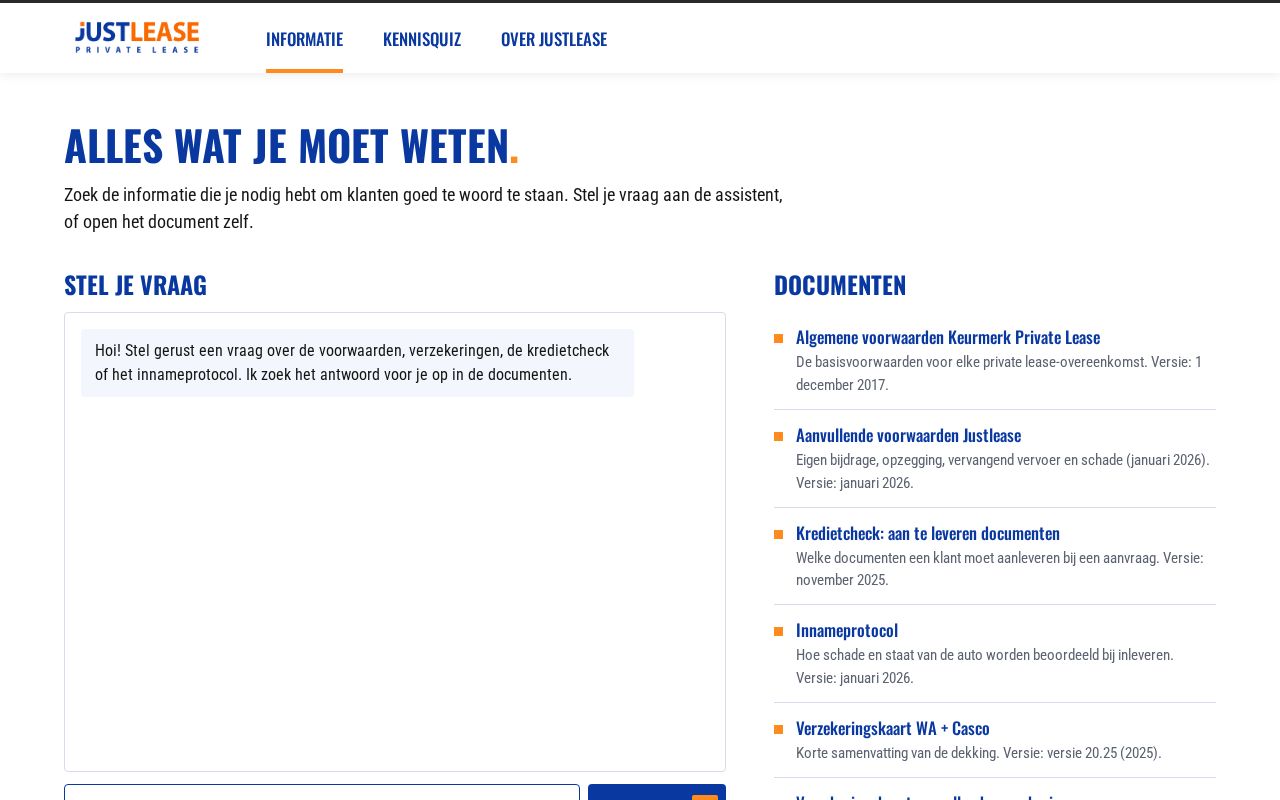Open Verzekeringskaart WA + Casco document
This screenshot has width=1280, height=800.
[x=893, y=728]
